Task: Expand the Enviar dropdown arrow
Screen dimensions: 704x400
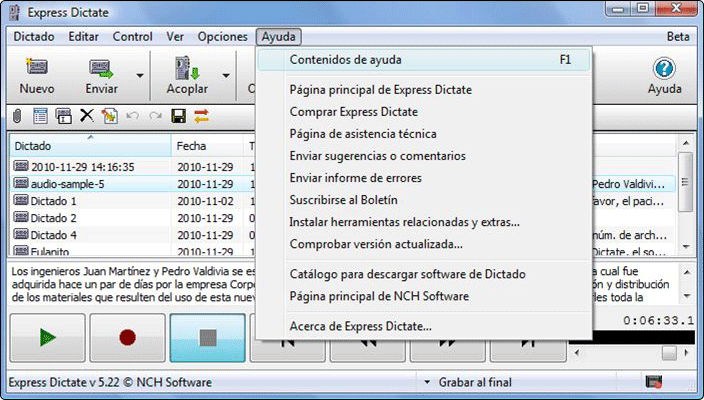Action: 140,75
